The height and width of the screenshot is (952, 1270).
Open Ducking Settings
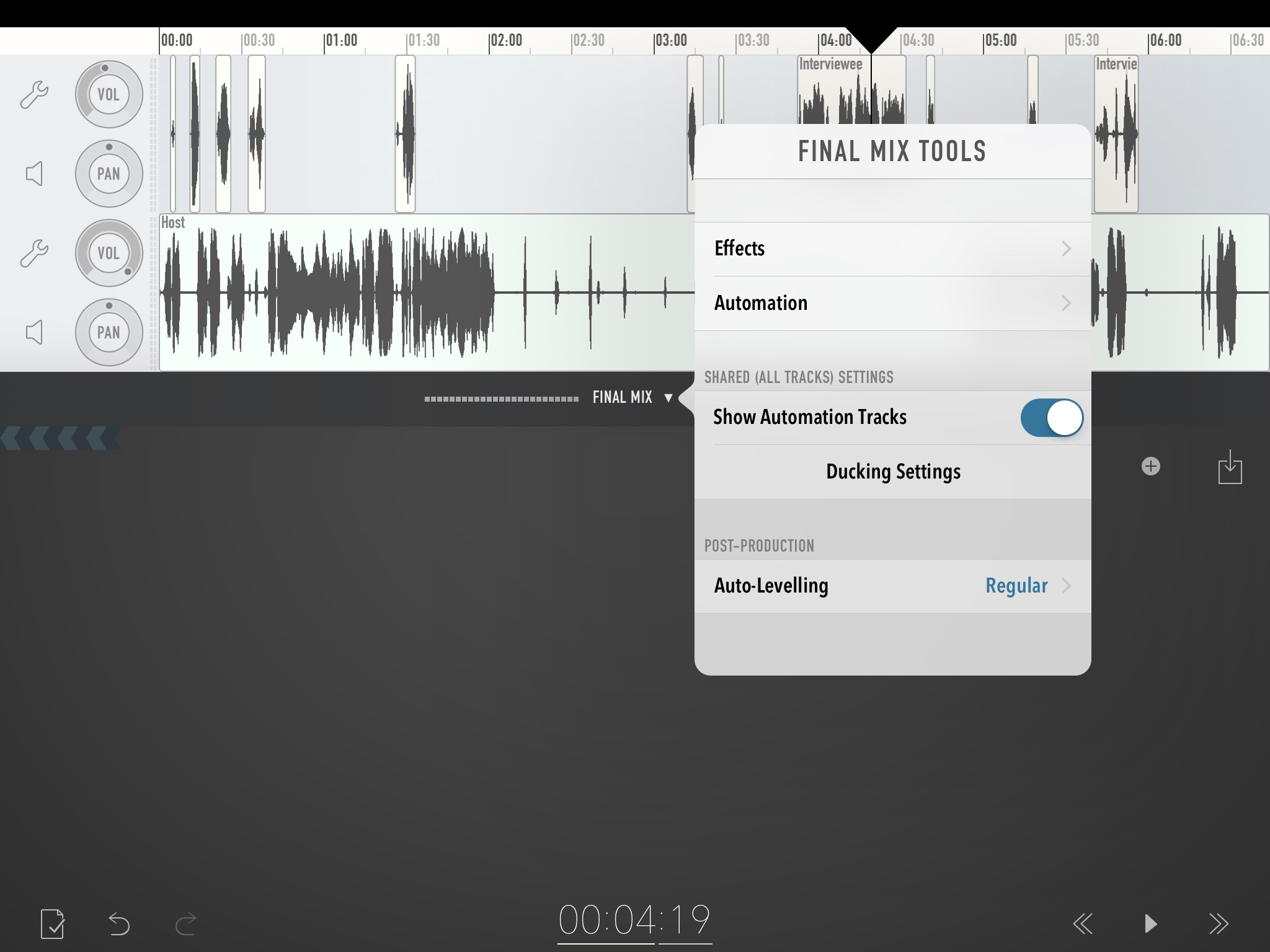[892, 472]
